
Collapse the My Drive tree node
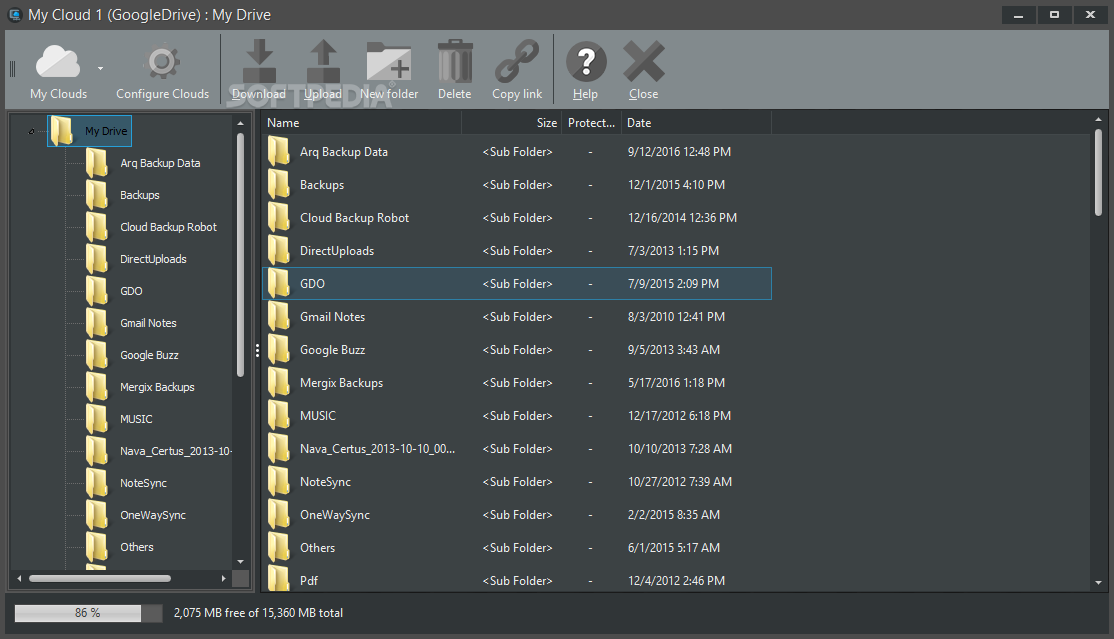31,131
